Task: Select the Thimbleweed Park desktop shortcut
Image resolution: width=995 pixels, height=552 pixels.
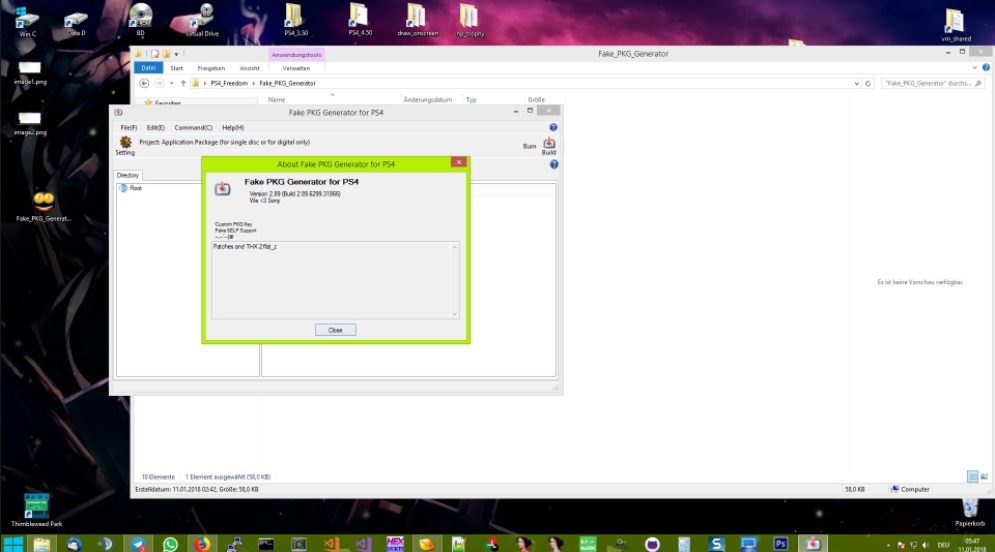Action: click(36, 510)
